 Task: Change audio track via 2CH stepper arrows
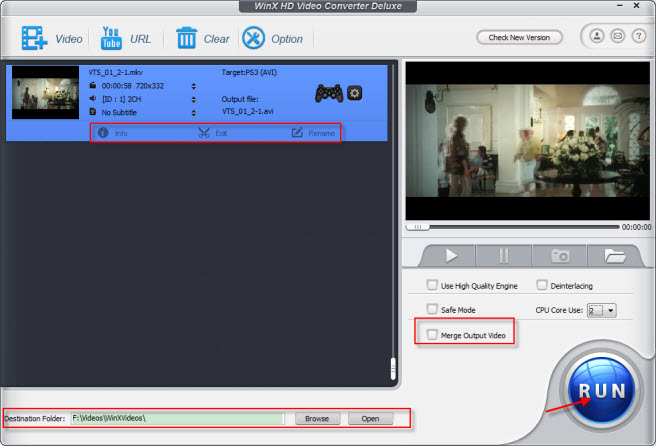pyautogui.click(x=193, y=100)
